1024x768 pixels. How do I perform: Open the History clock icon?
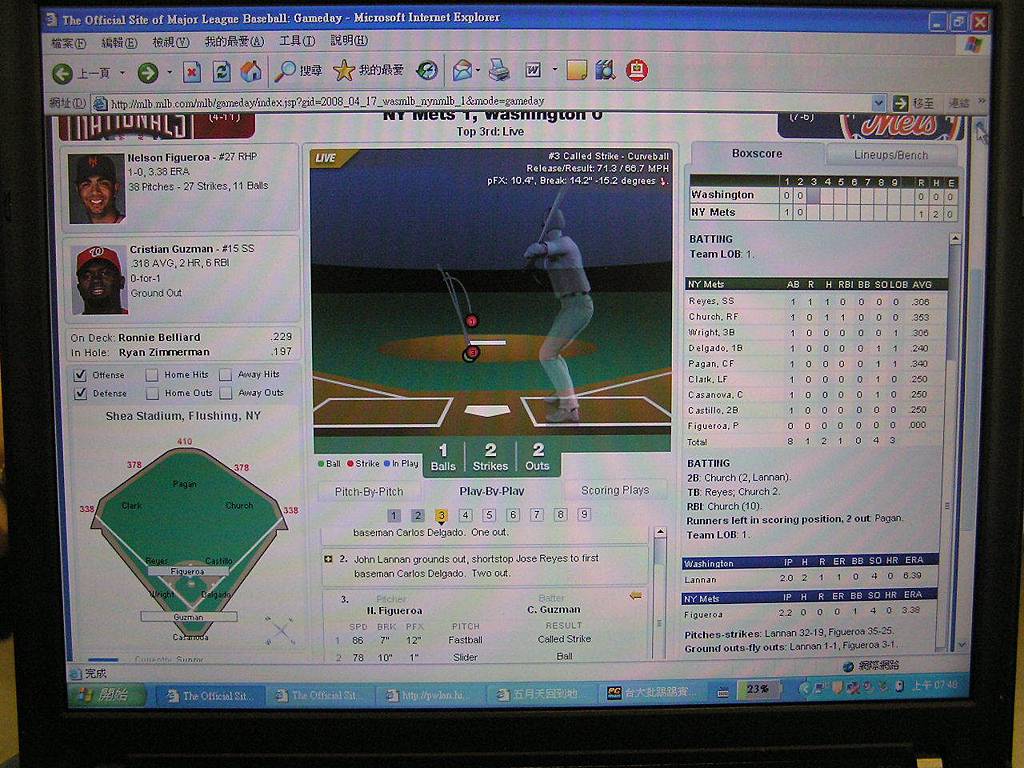427,70
